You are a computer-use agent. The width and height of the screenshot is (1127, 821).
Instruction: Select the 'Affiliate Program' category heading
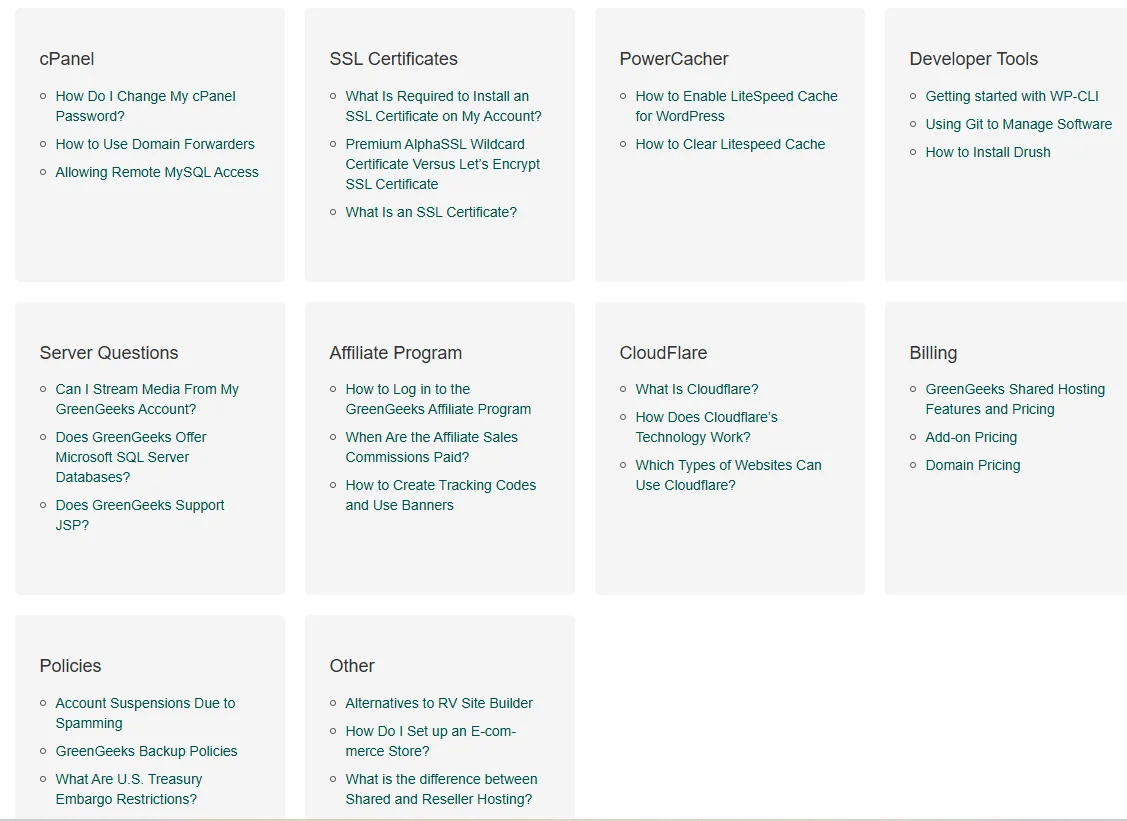pyautogui.click(x=395, y=353)
